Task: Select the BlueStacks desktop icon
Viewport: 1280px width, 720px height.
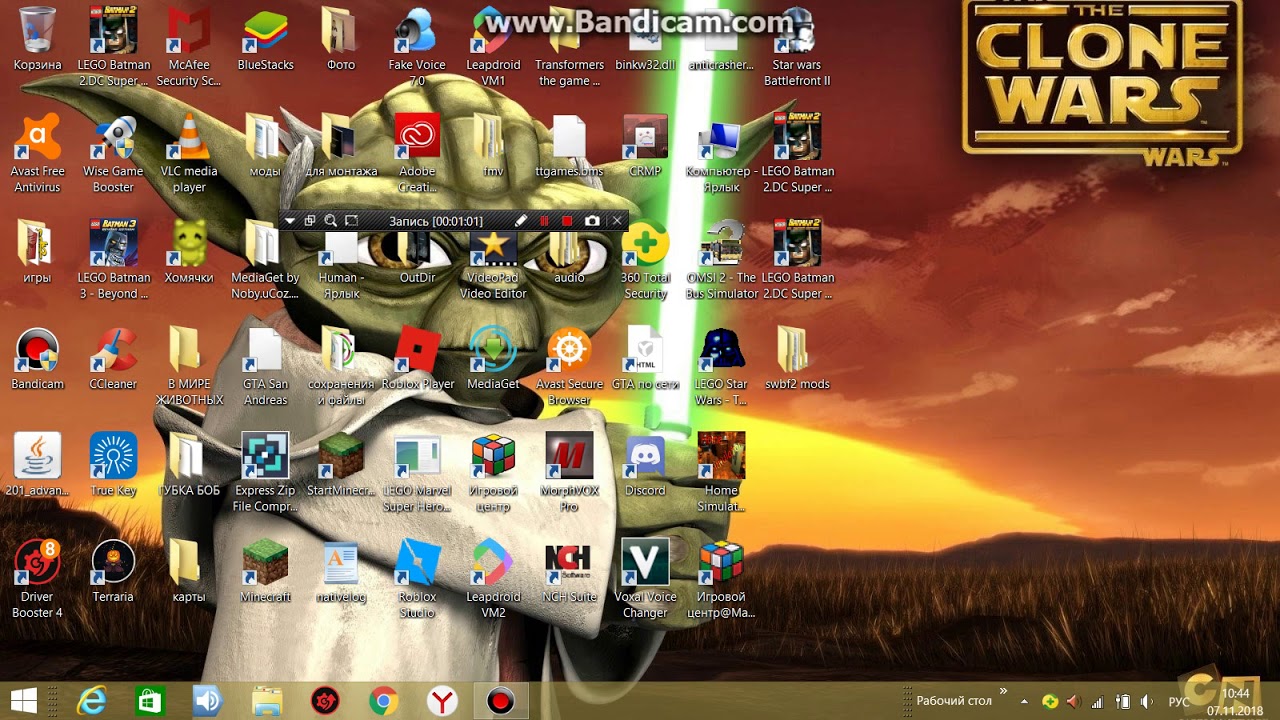Action: pyautogui.click(x=266, y=40)
